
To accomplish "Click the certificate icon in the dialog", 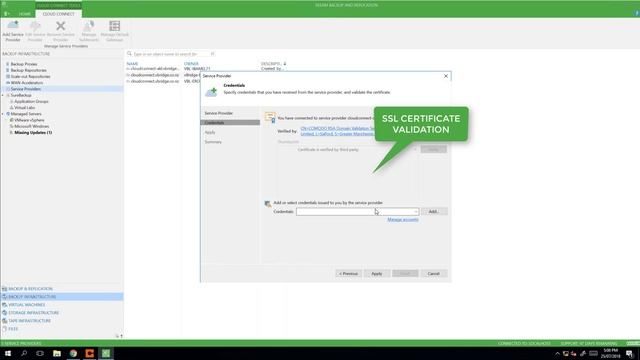I will click(x=270, y=117).
